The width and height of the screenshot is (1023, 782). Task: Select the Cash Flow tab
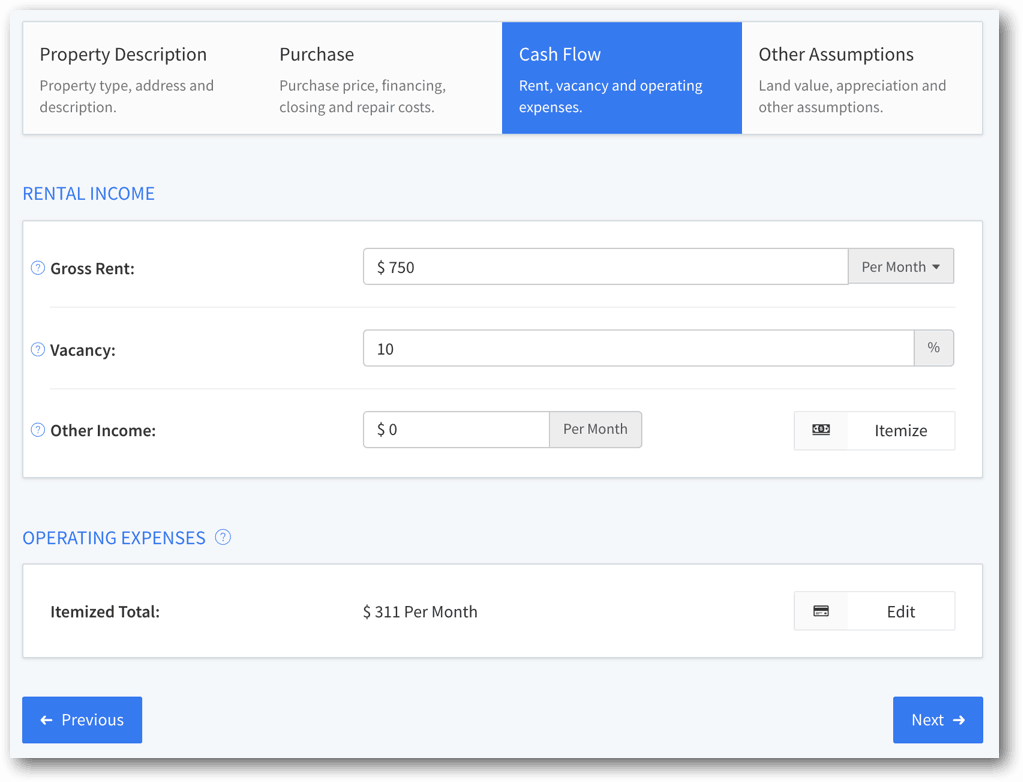(622, 78)
